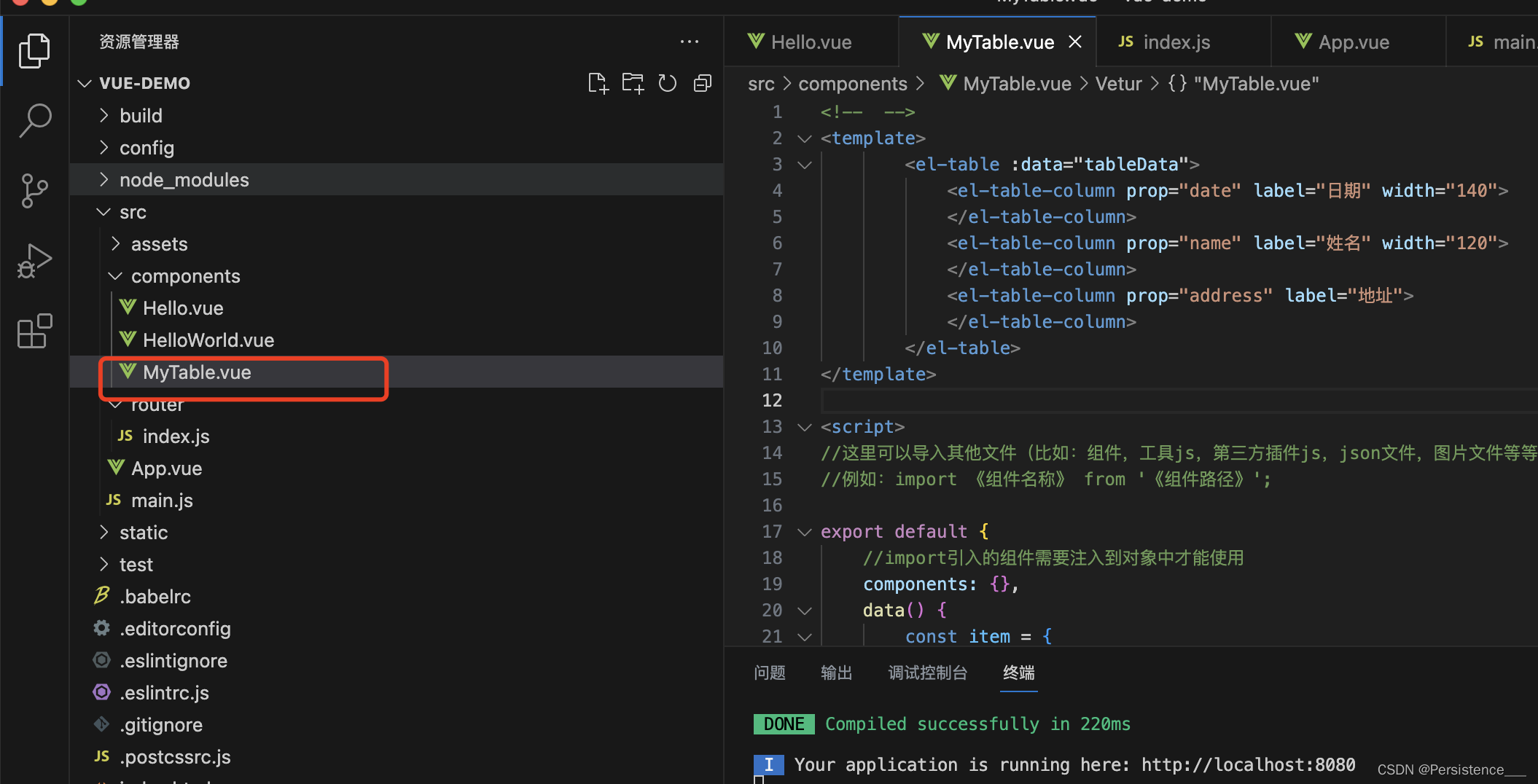1538x784 pixels.
Task: Open the Explorer view in activity bar
Action: point(34,50)
